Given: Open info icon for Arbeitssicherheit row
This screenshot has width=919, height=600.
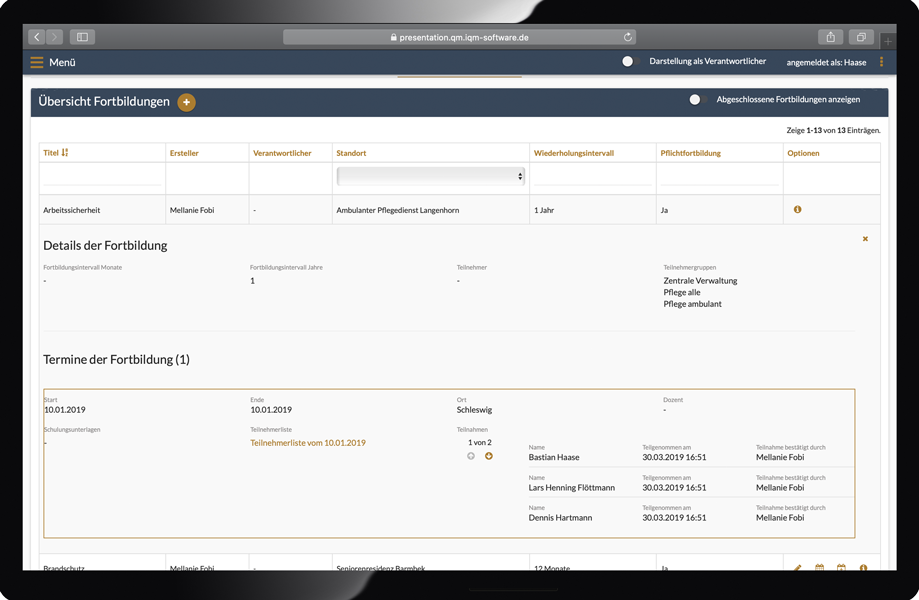Looking at the screenshot, I should 797,209.
